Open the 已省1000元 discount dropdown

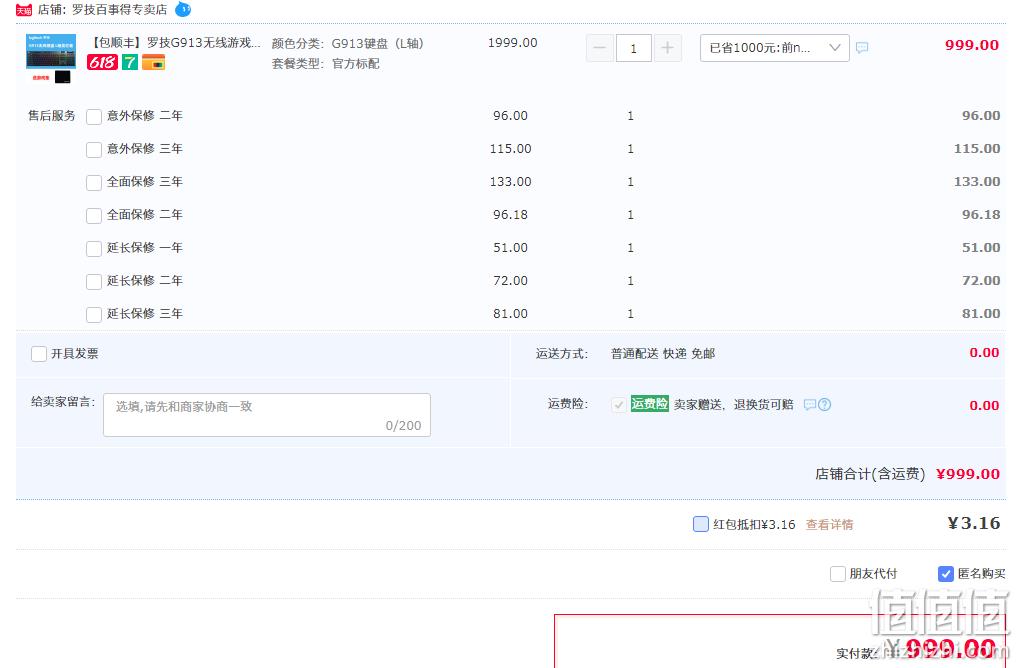pos(774,48)
